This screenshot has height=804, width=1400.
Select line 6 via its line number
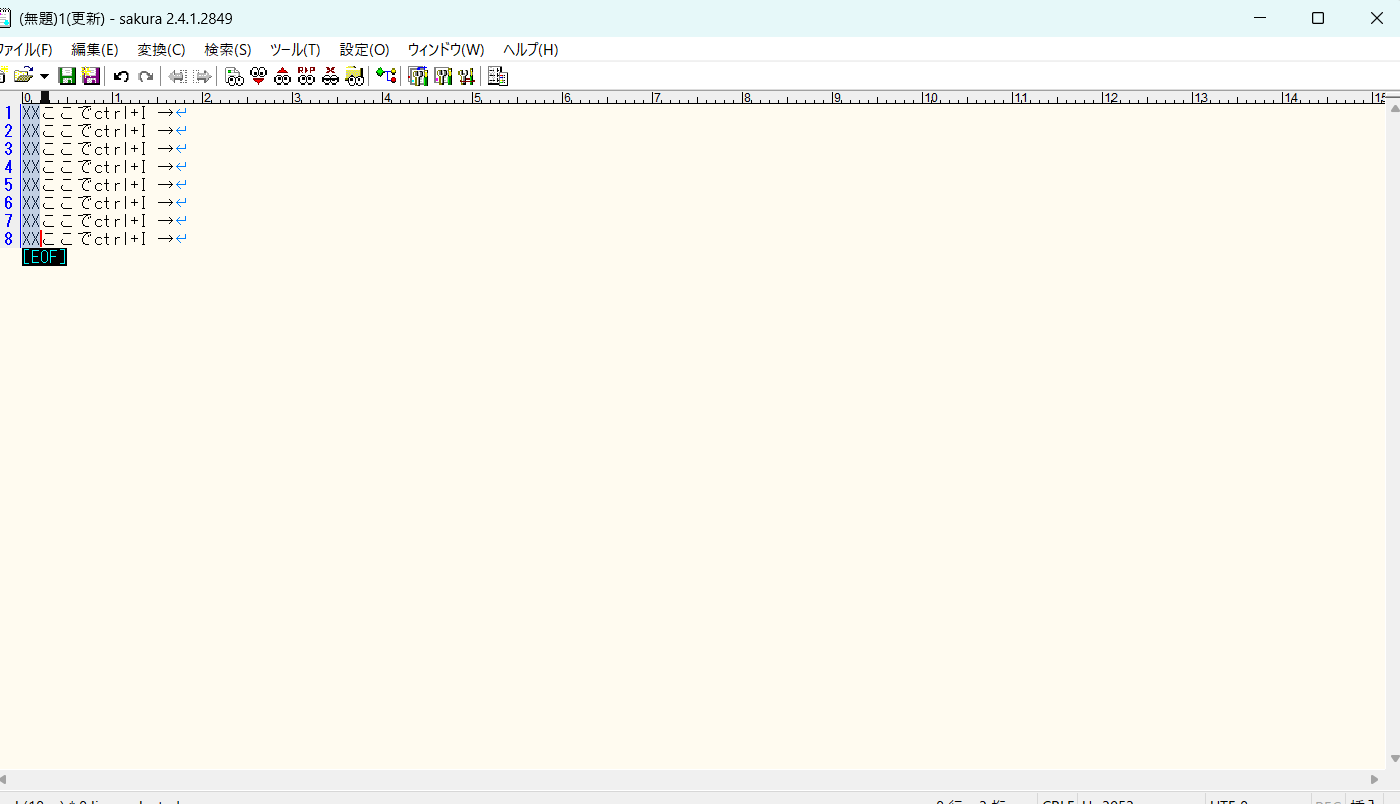tap(9, 203)
